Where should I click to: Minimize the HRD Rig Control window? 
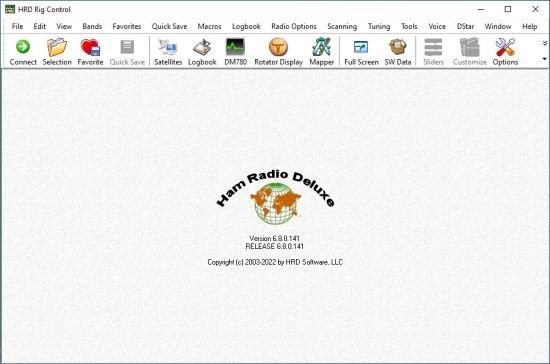(x=481, y=9)
